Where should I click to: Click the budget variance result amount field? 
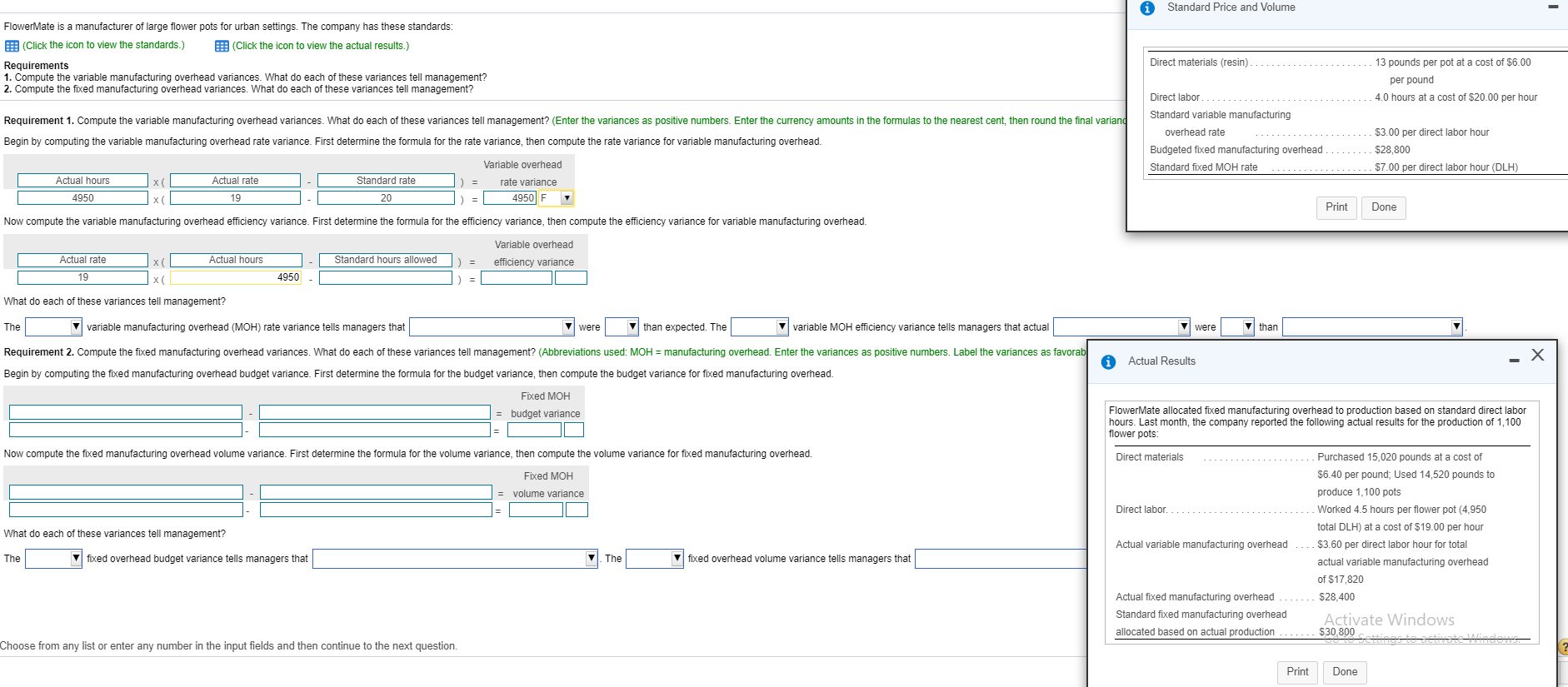534,430
